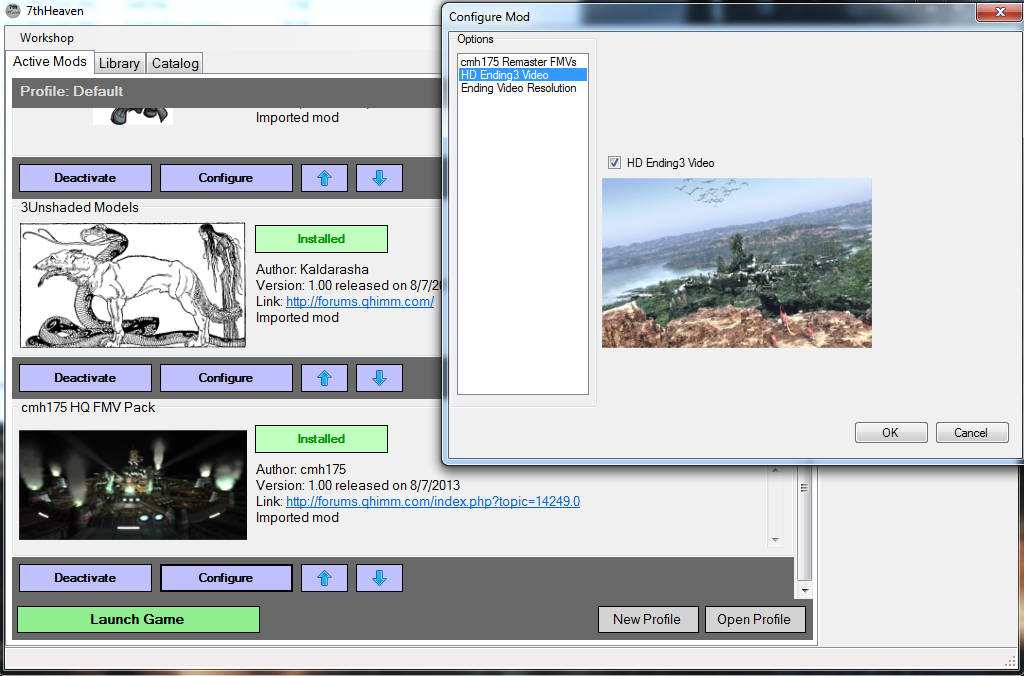Click Installed status of 3Unshaded Models
The width and height of the screenshot is (1024, 676).
coord(321,239)
